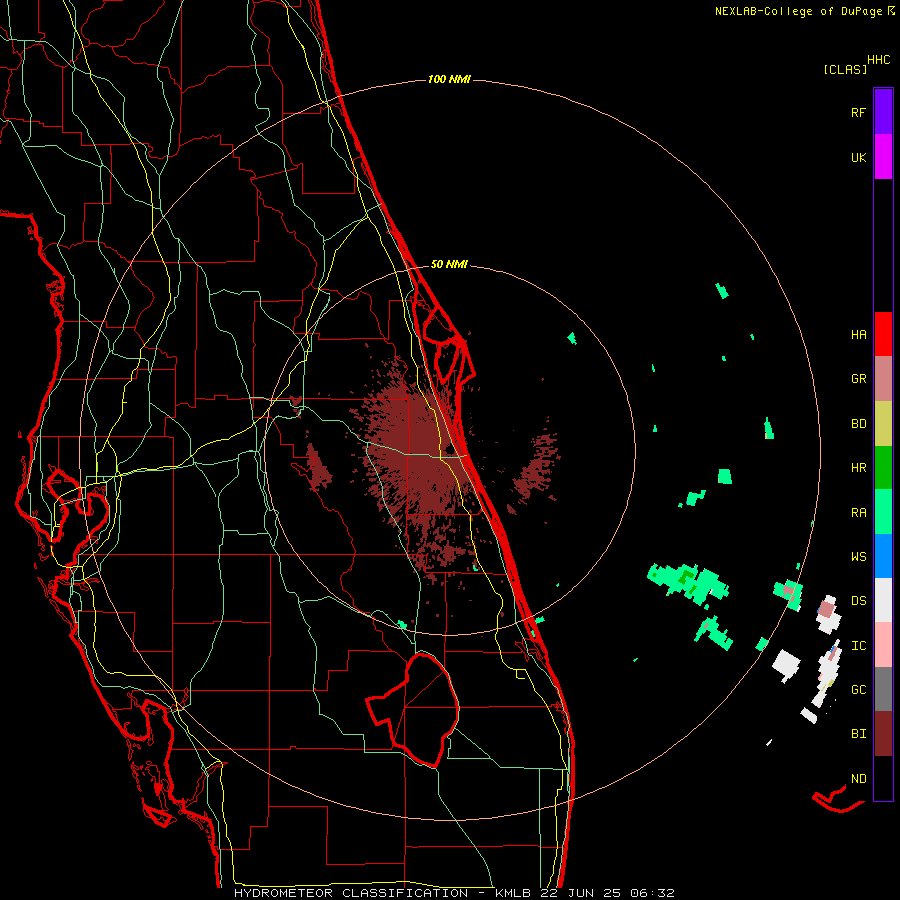This screenshot has height=900, width=900.
Task: Click the gray GC legend color swatch
Action: [x=883, y=689]
